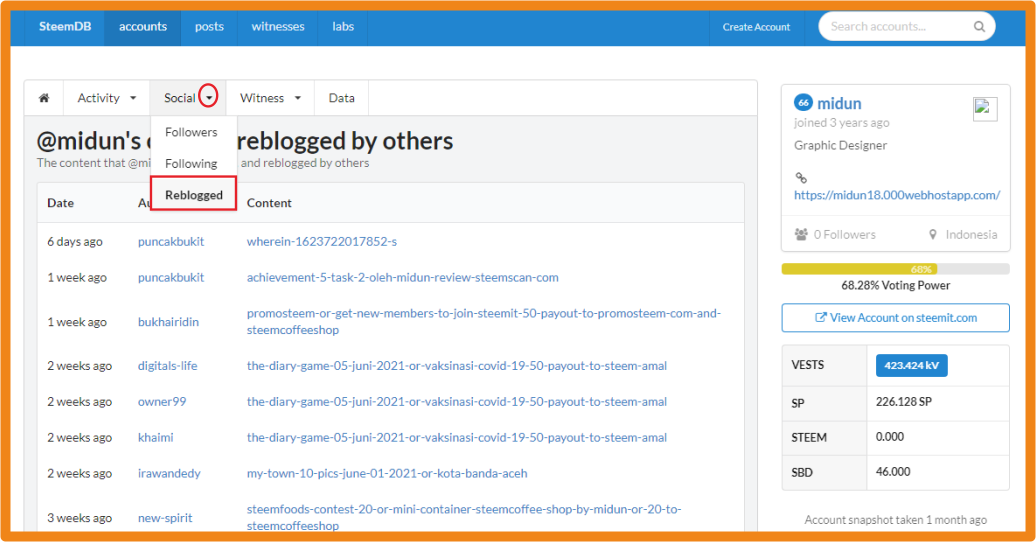Click 0 Followers text
1036x542 pixels.
[x=844, y=235]
